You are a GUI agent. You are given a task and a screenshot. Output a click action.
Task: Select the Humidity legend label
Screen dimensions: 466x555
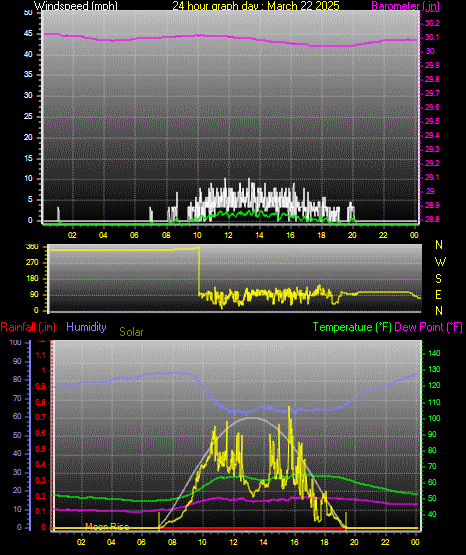click(86, 327)
